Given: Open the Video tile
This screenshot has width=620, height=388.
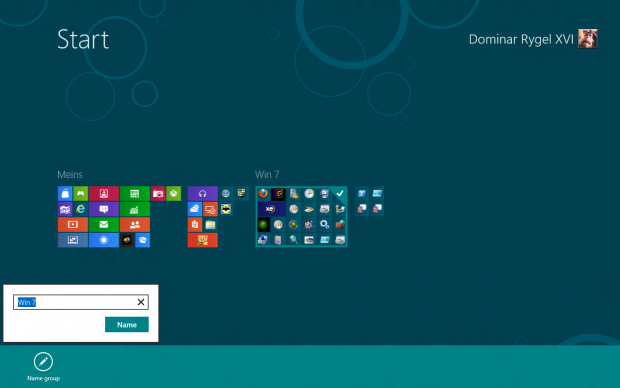Looking at the screenshot, I should tap(73, 224).
